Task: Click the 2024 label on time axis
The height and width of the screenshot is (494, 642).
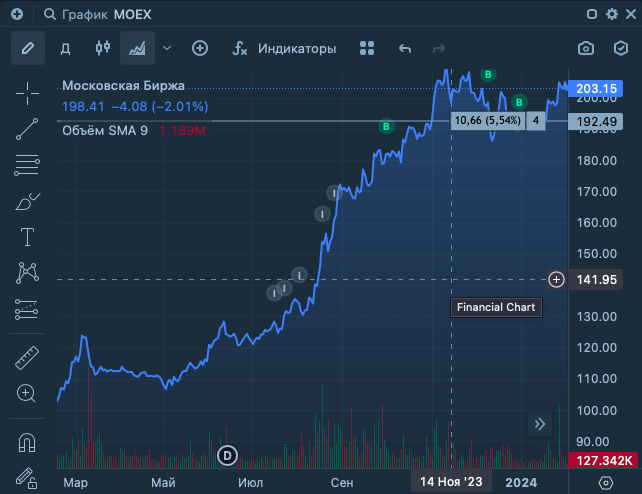Action: pyautogui.click(x=521, y=483)
